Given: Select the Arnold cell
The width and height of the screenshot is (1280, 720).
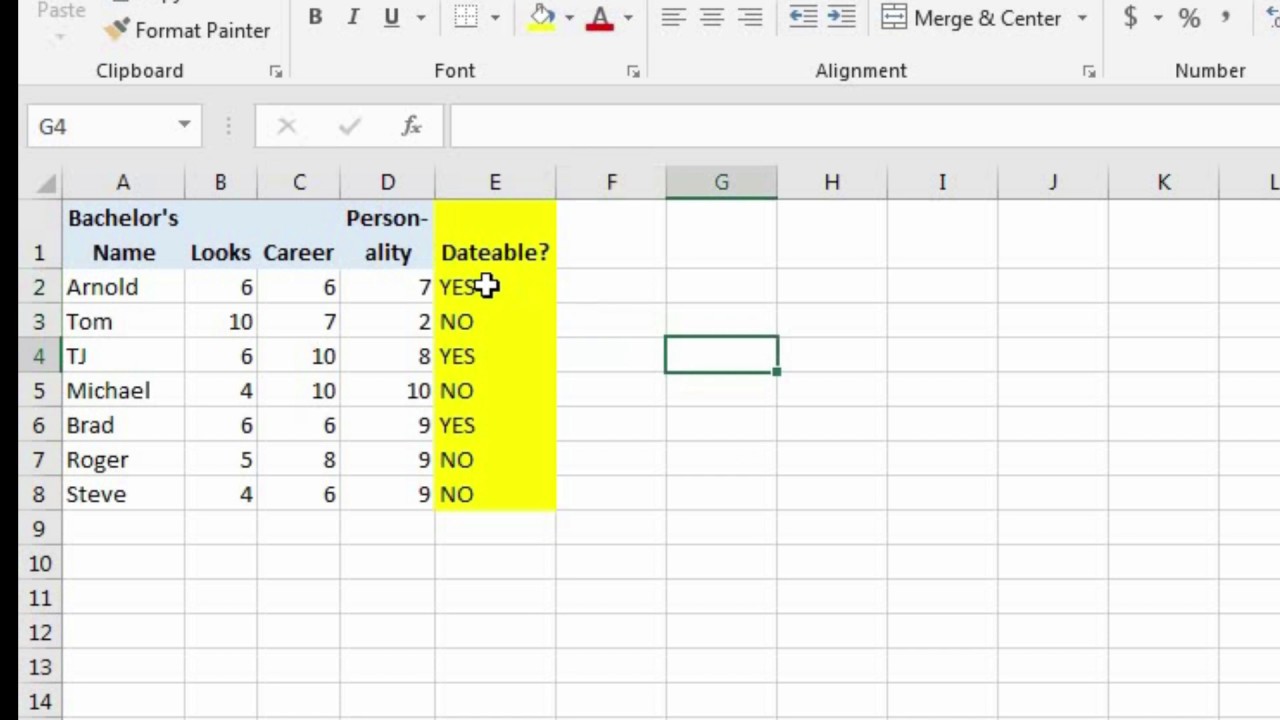Looking at the screenshot, I should [x=123, y=287].
